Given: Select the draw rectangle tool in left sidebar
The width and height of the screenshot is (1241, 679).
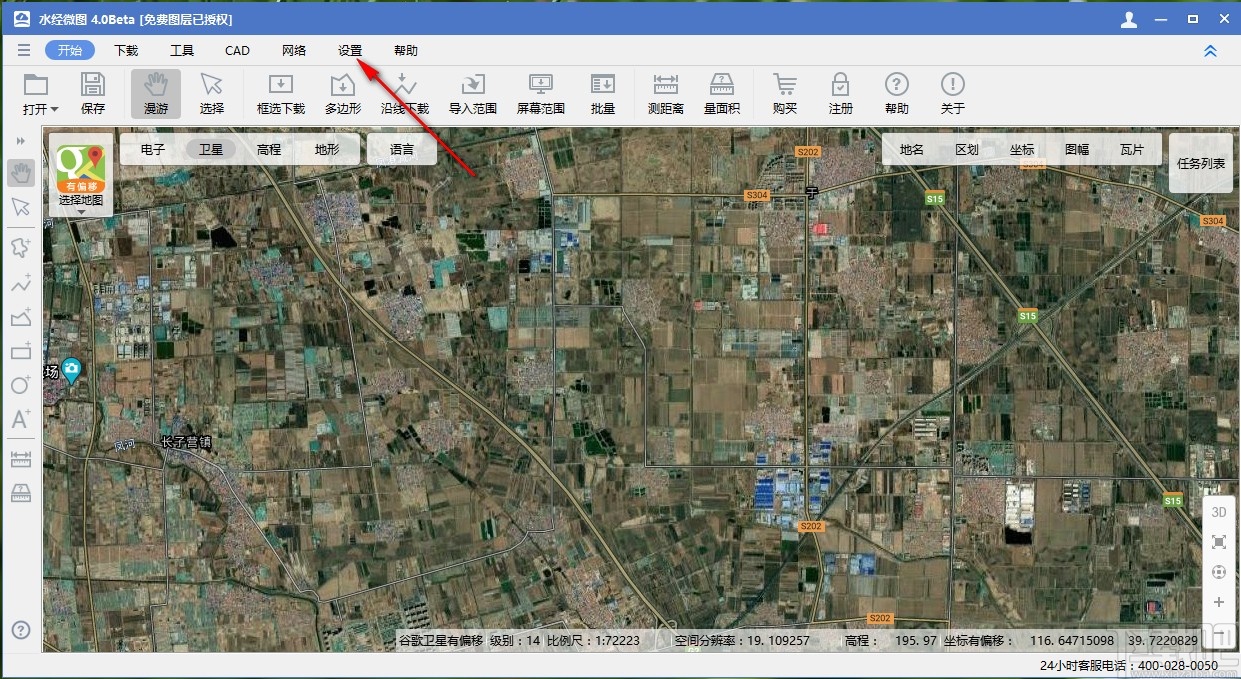Looking at the screenshot, I should (x=21, y=351).
